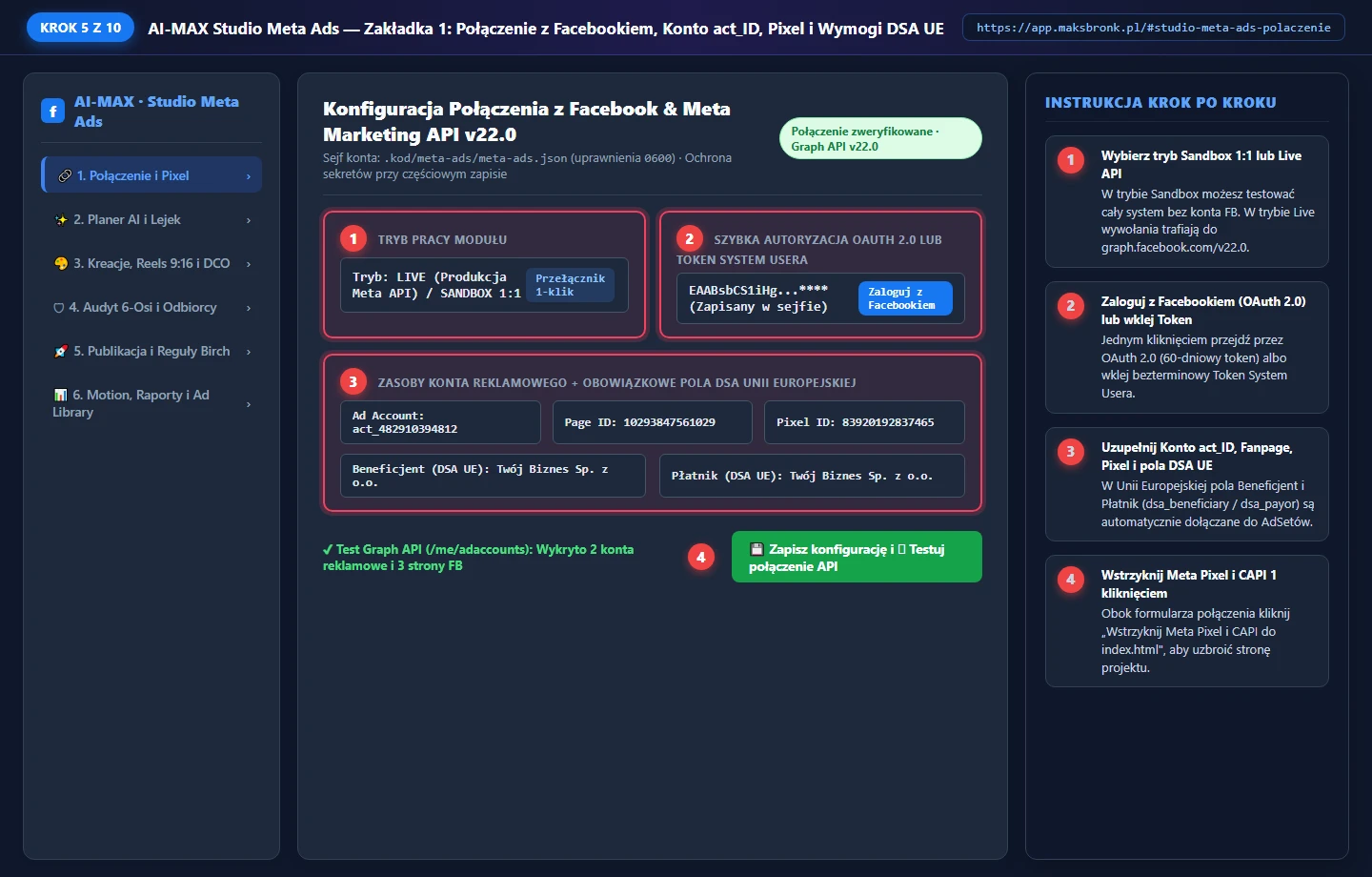1372x877 pixels.
Task: Click the Test Graph API result message
Action: point(478,558)
